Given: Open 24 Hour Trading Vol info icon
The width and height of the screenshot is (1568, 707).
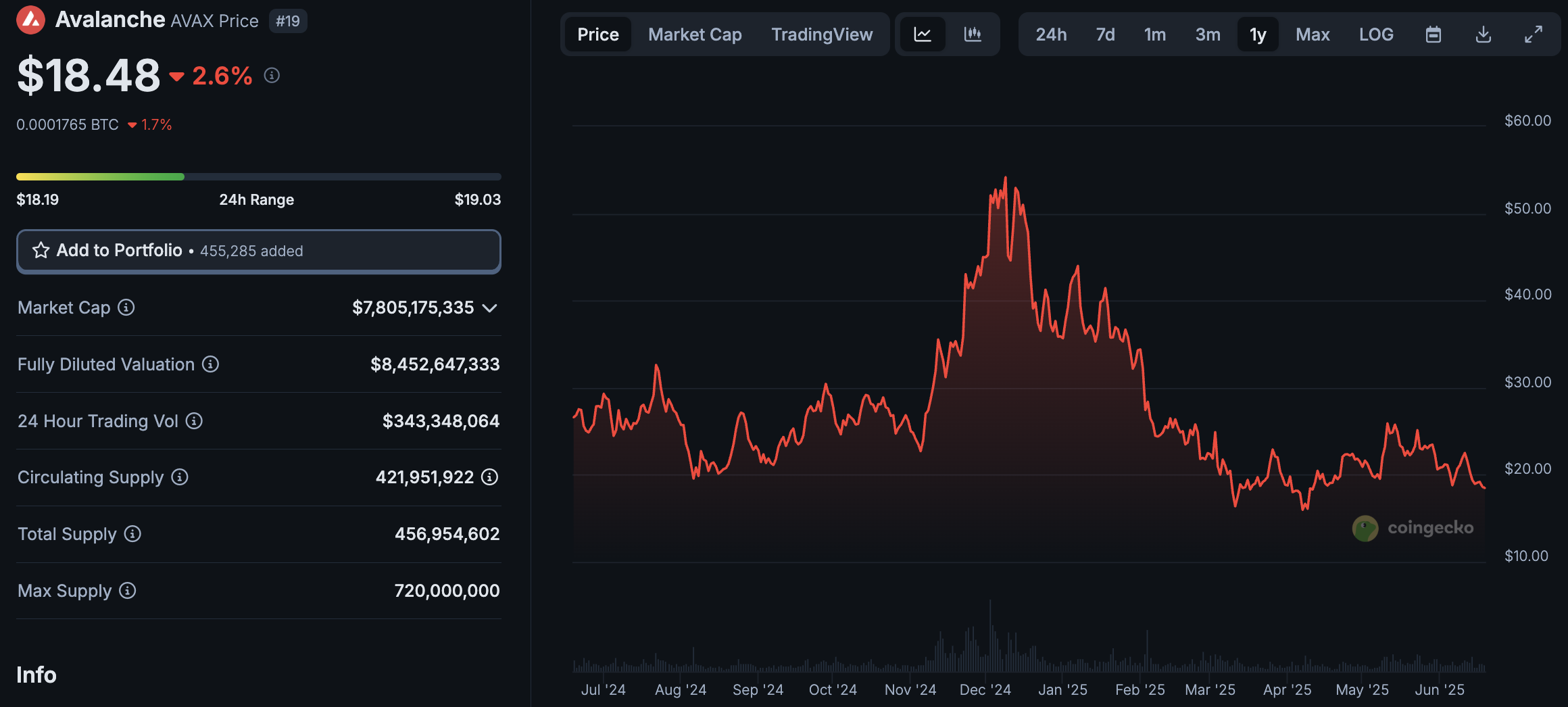Looking at the screenshot, I should [x=195, y=421].
